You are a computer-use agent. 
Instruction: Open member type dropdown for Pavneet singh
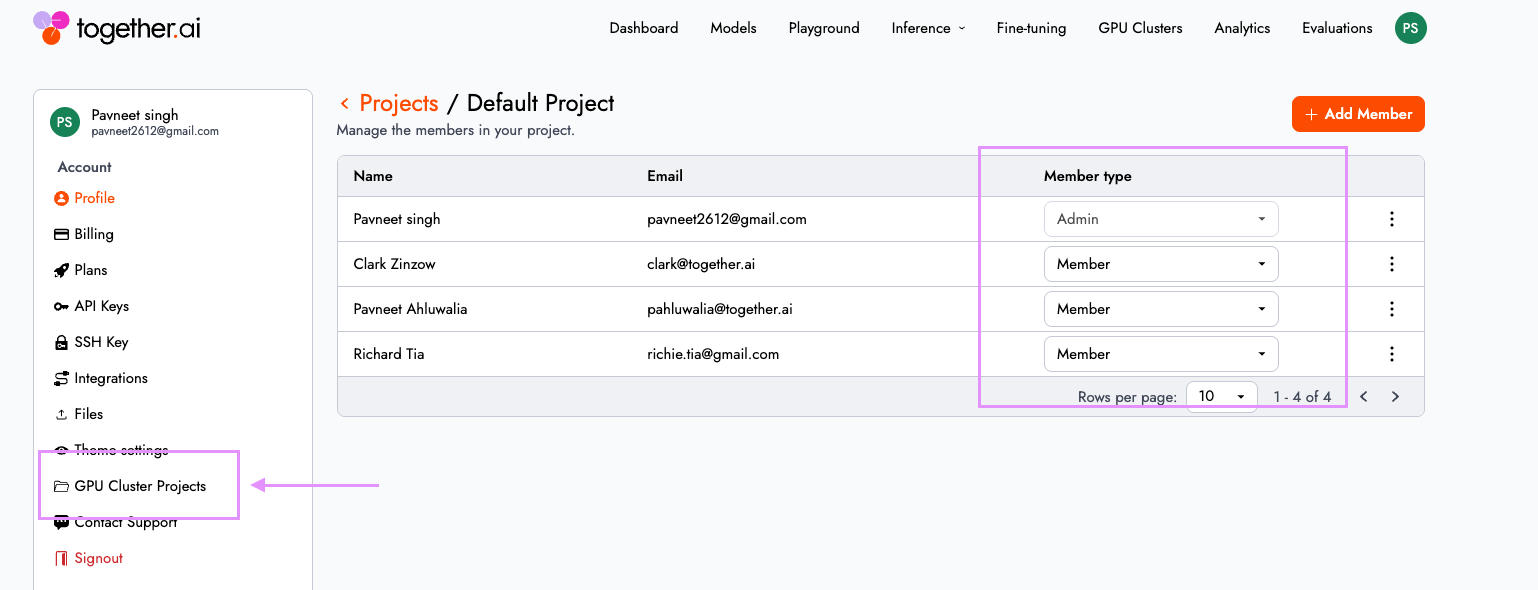(x=1161, y=219)
